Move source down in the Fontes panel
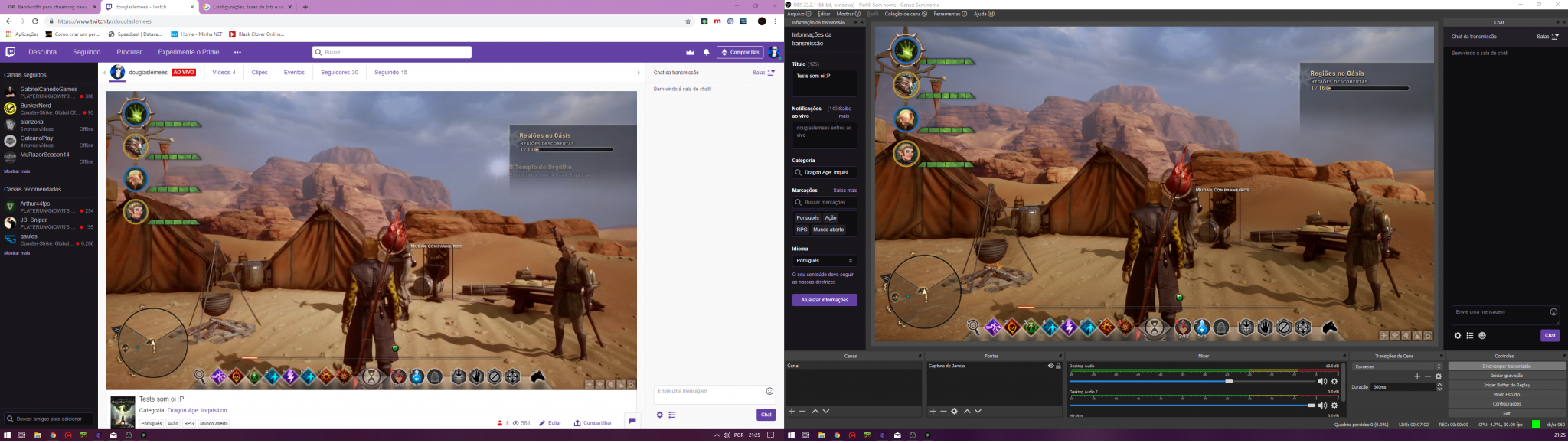The image size is (1568, 443). [x=978, y=412]
